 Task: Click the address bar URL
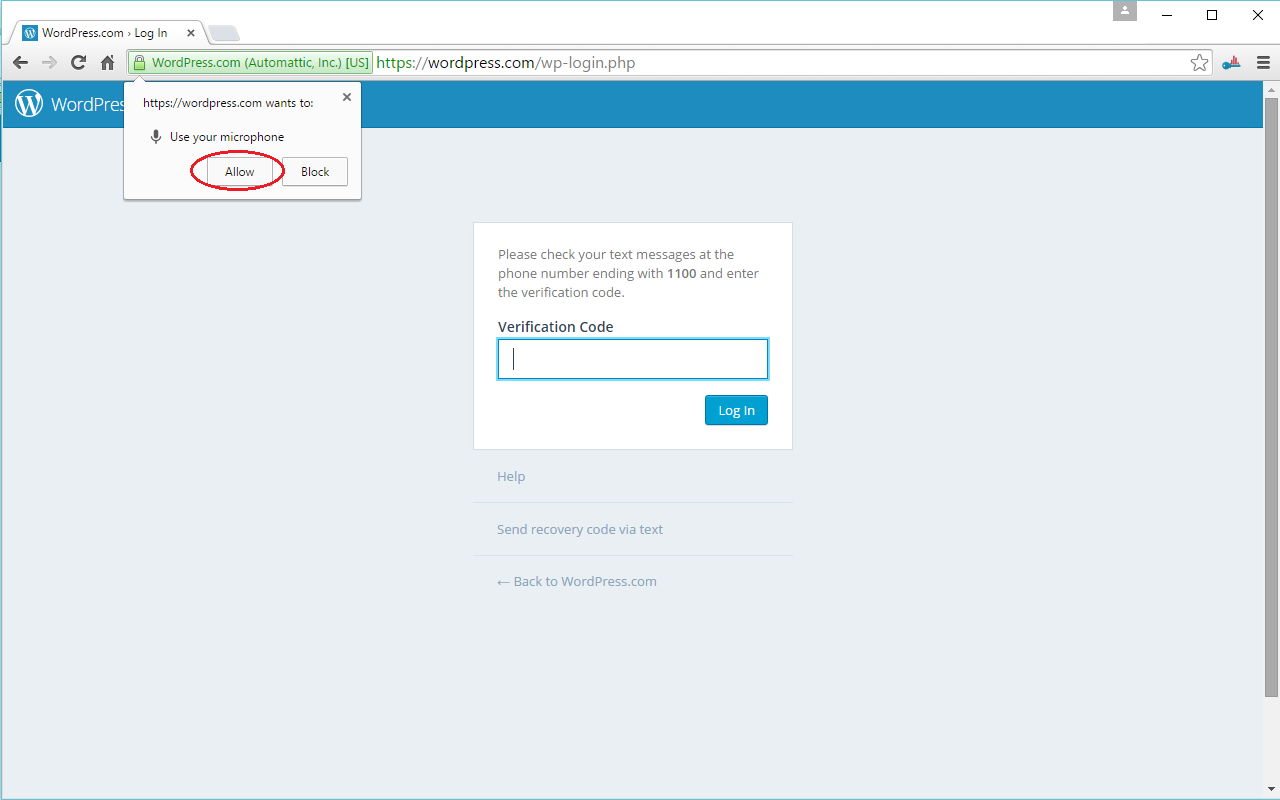click(x=506, y=63)
